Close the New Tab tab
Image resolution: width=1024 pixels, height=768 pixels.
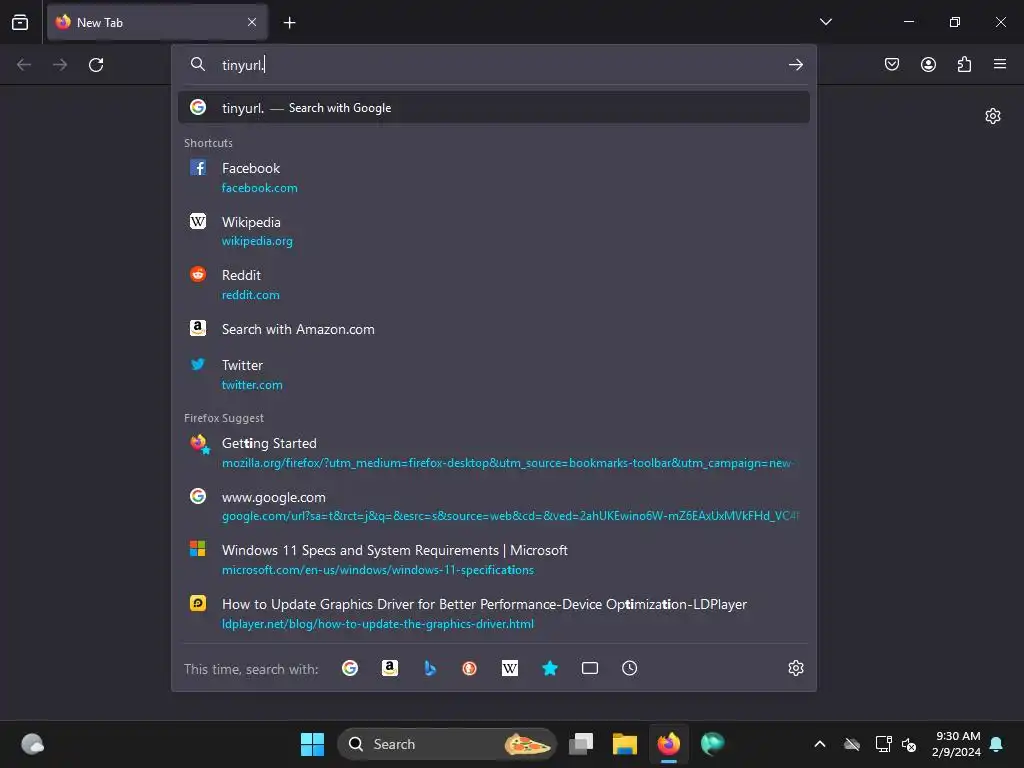pos(252,22)
